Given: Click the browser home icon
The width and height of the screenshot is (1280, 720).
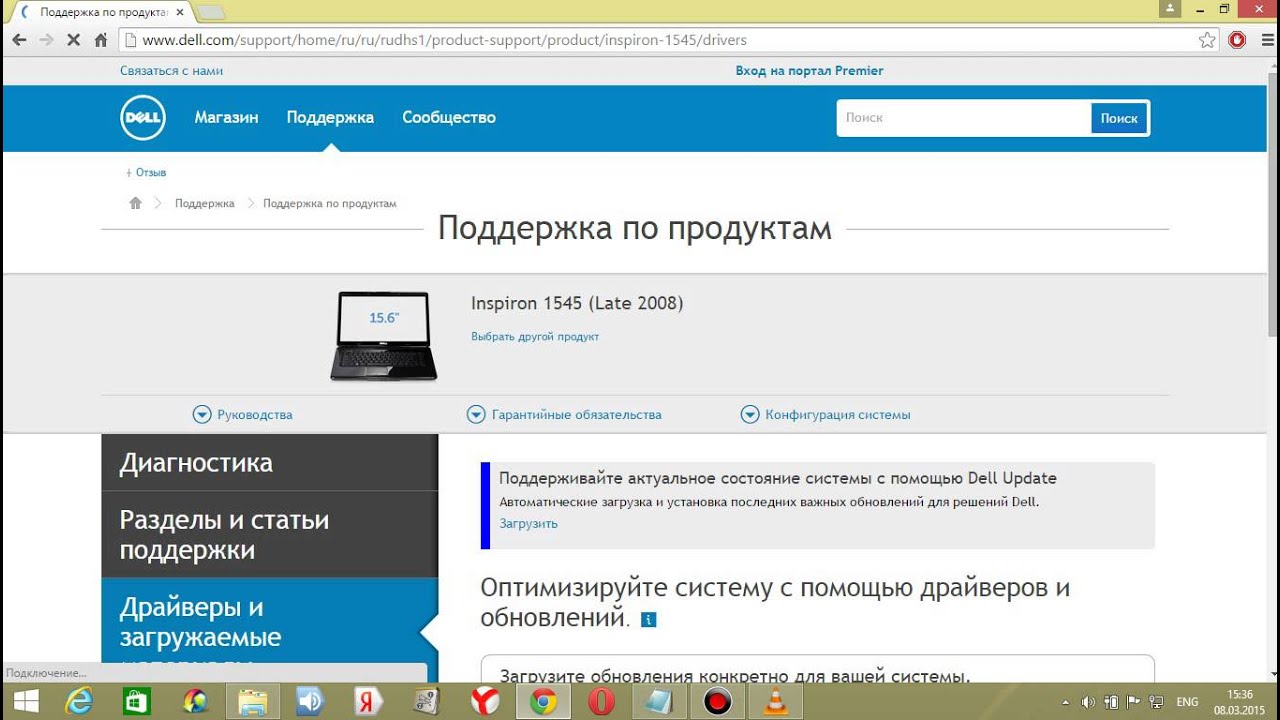Looking at the screenshot, I should (100, 40).
